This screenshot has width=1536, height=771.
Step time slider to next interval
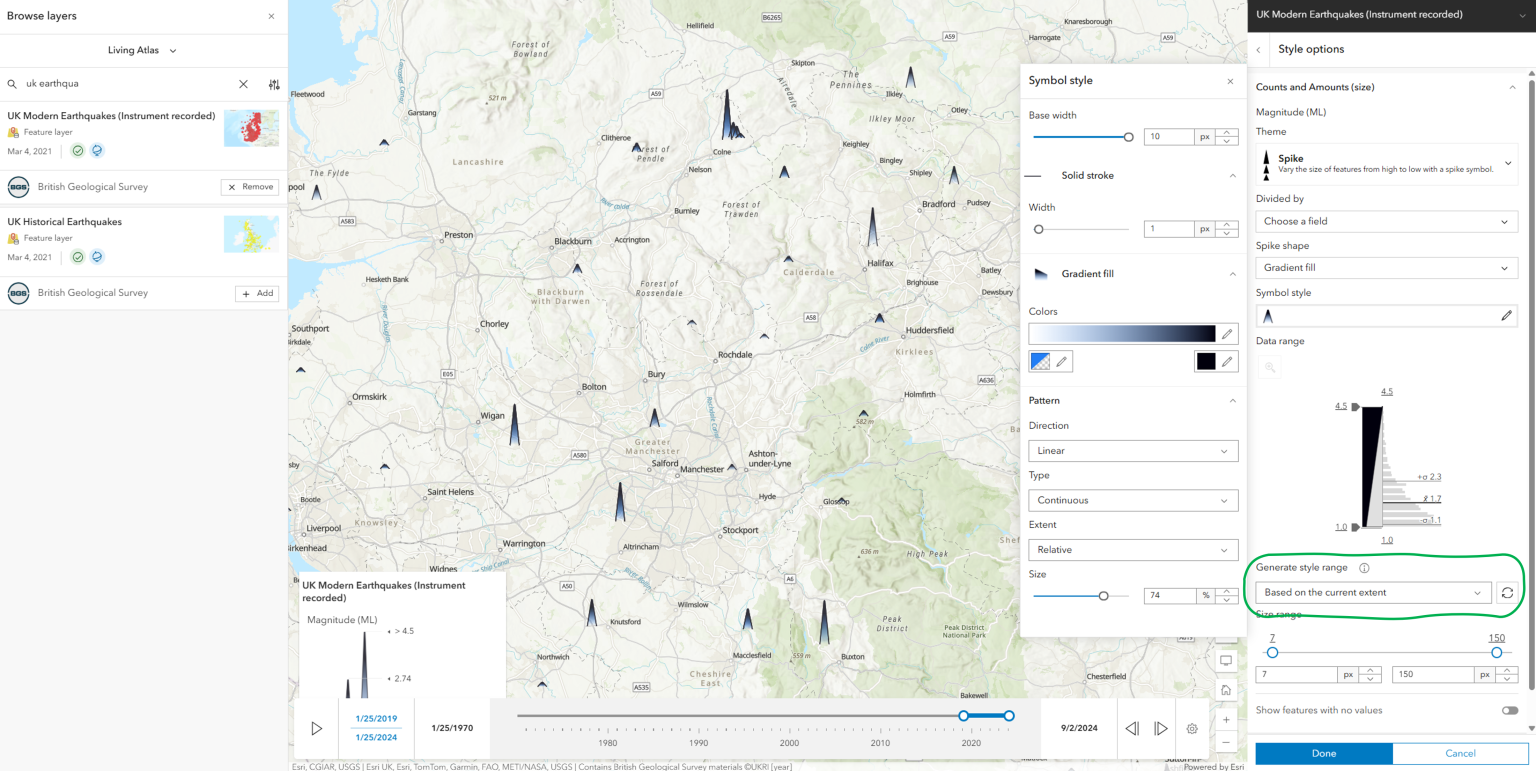click(1161, 729)
